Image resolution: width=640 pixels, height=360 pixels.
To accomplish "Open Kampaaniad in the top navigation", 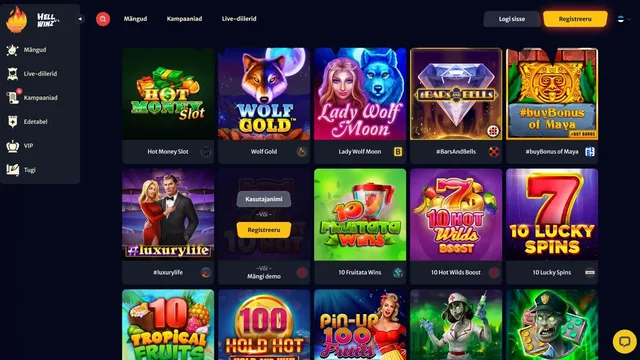I will tap(184, 19).
